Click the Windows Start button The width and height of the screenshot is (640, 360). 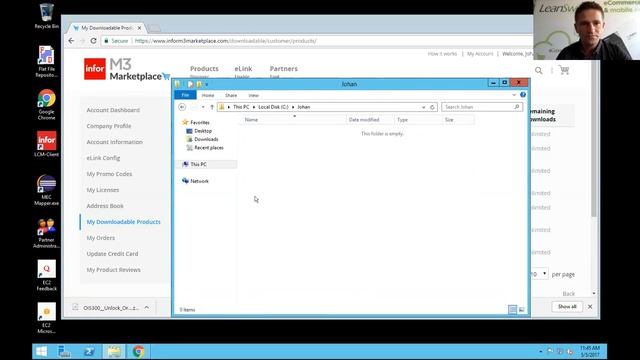click(41, 351)
